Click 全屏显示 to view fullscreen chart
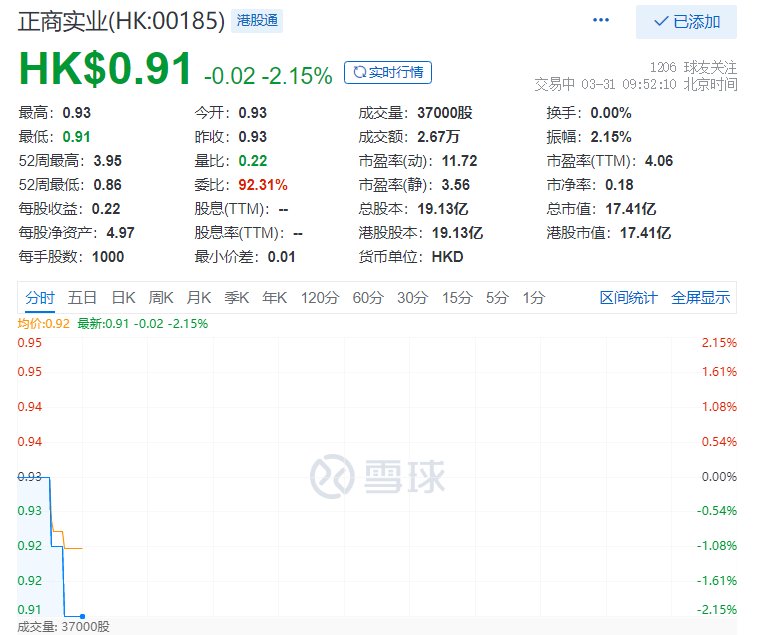761x635 pixels. 700,297
